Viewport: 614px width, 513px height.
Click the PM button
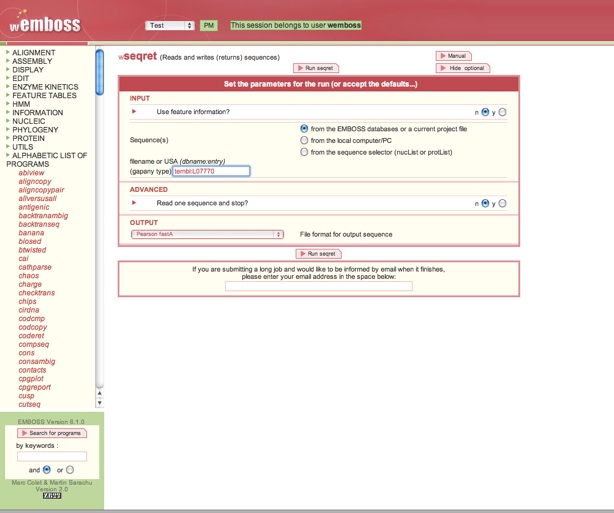pos(209,25)
